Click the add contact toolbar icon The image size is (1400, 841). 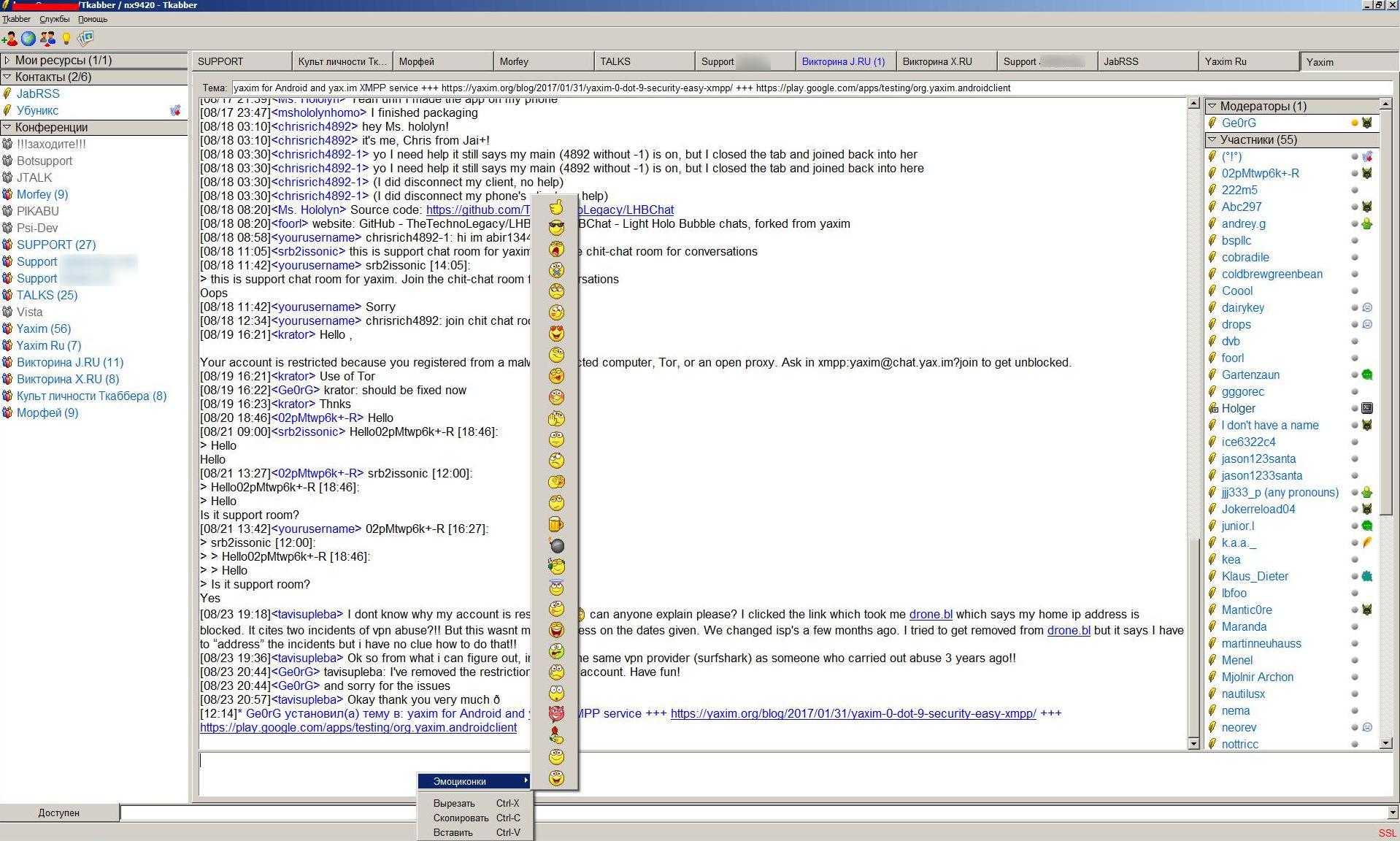click(x=9, y=39)
